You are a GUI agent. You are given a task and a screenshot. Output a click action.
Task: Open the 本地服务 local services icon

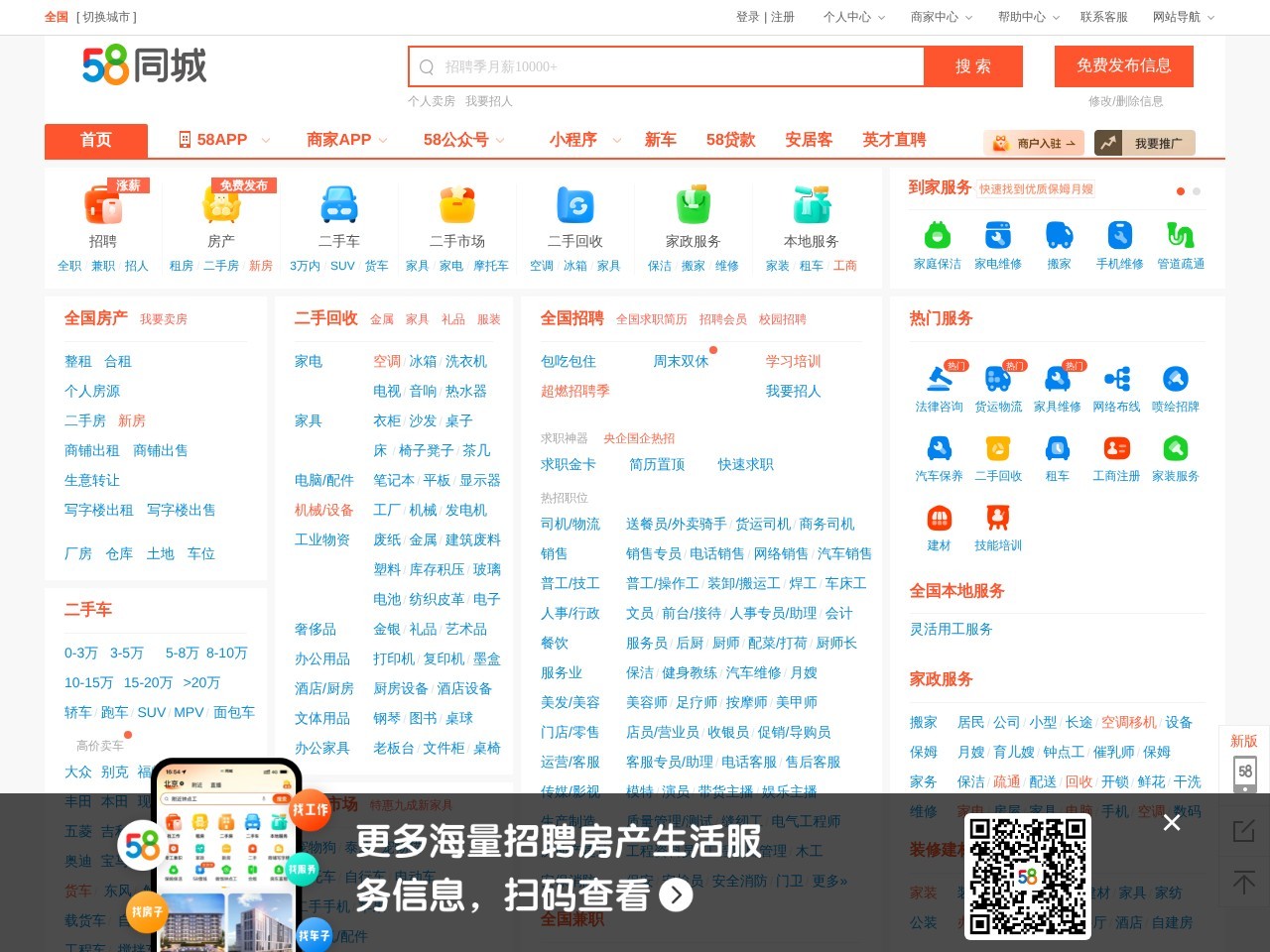(x=812, y=204)
